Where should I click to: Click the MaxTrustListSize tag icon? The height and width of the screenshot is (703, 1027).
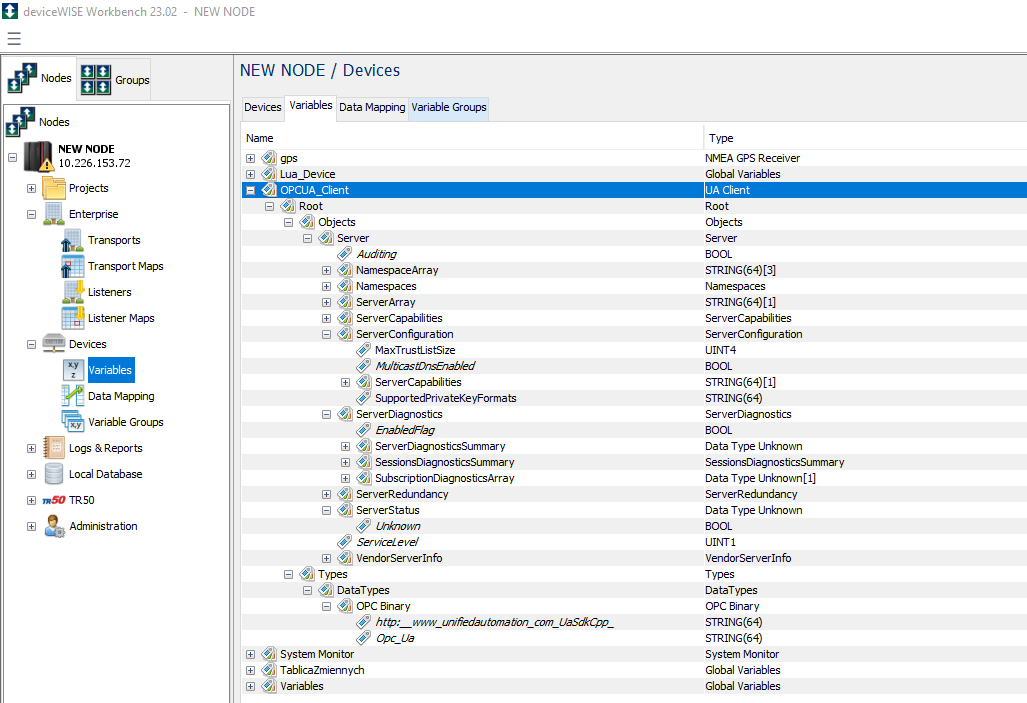point(364,350)
